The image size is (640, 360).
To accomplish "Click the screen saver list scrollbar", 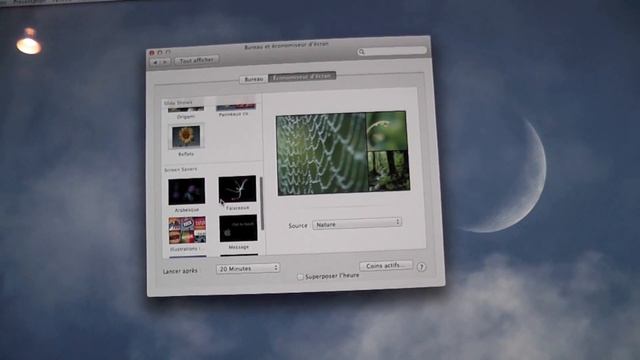I will [262, 203].
